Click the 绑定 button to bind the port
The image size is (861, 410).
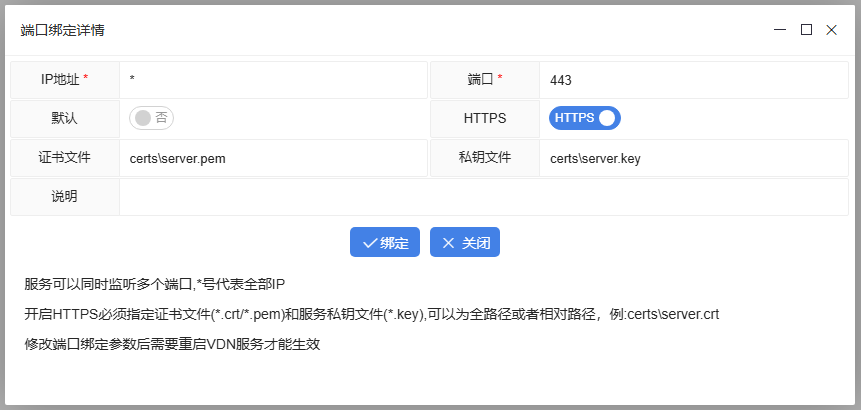[x=384, y=243]
